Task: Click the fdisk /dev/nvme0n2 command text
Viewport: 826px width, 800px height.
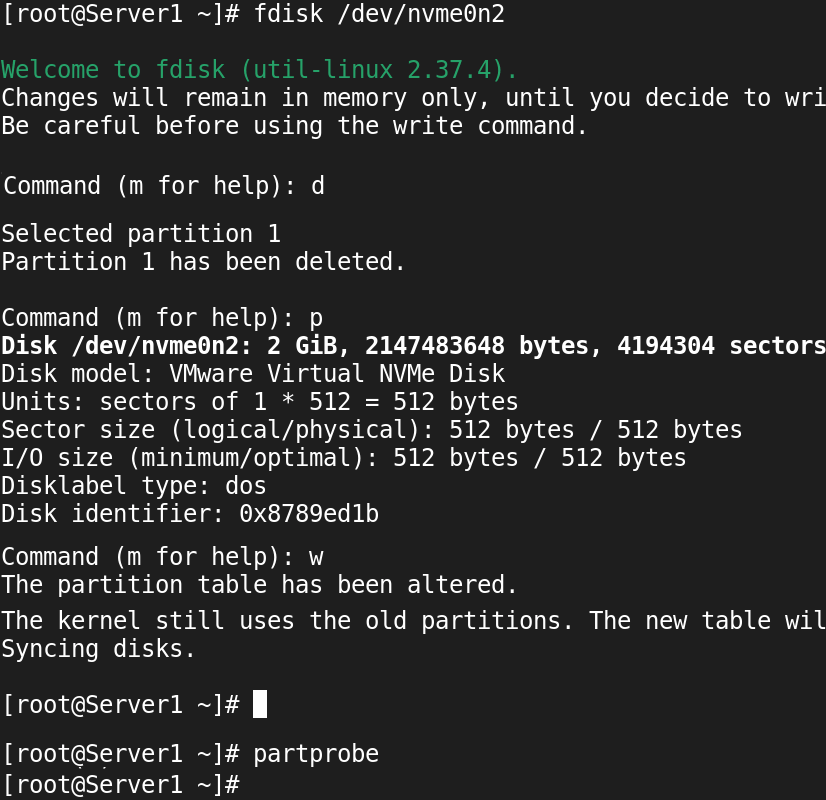Action: (x=379, y=14)
